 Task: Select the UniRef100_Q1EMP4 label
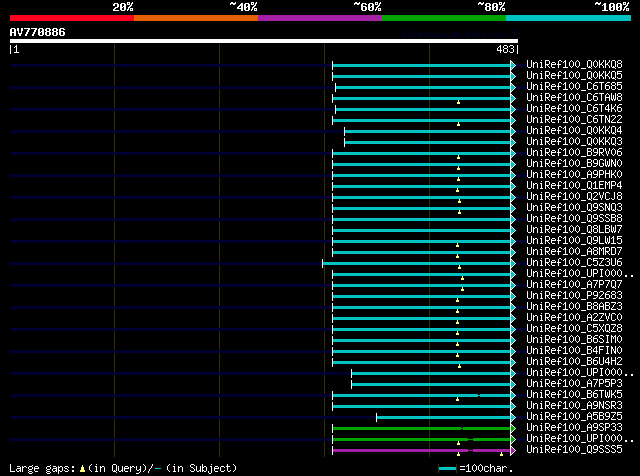[574, 186]
